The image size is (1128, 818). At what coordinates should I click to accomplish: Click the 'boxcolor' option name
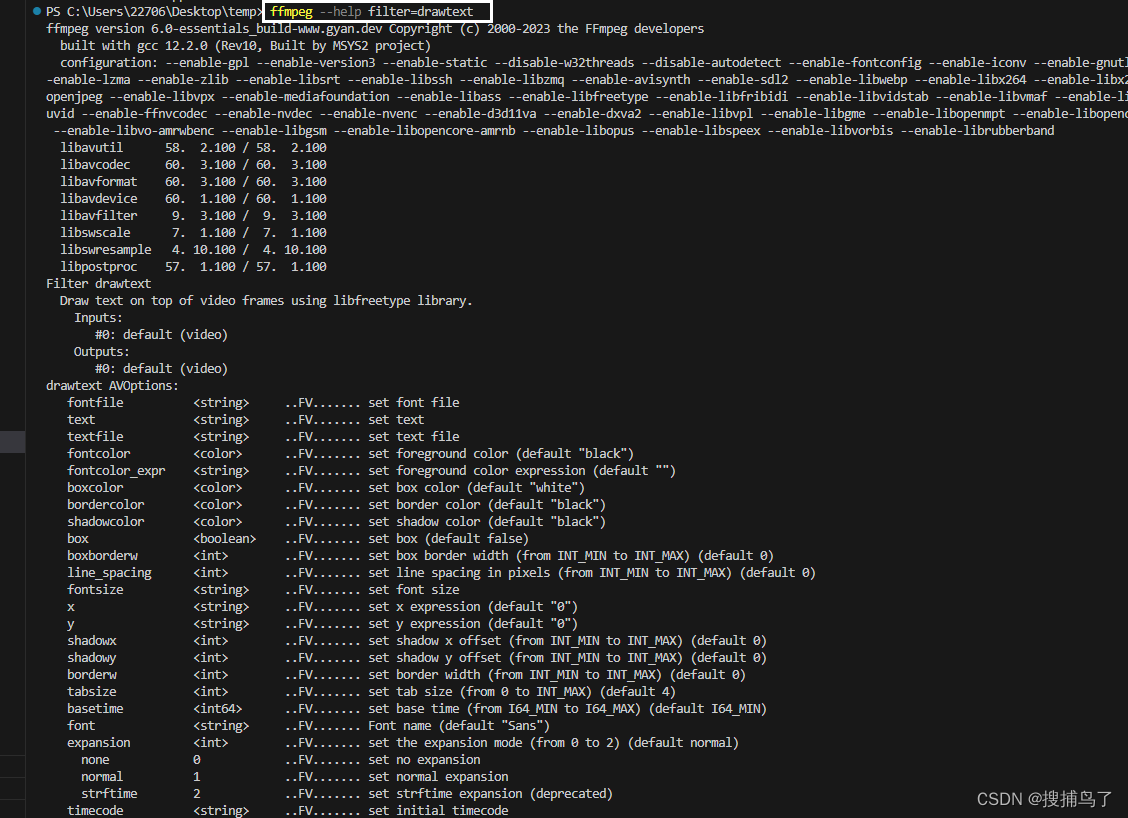(95, 488)
